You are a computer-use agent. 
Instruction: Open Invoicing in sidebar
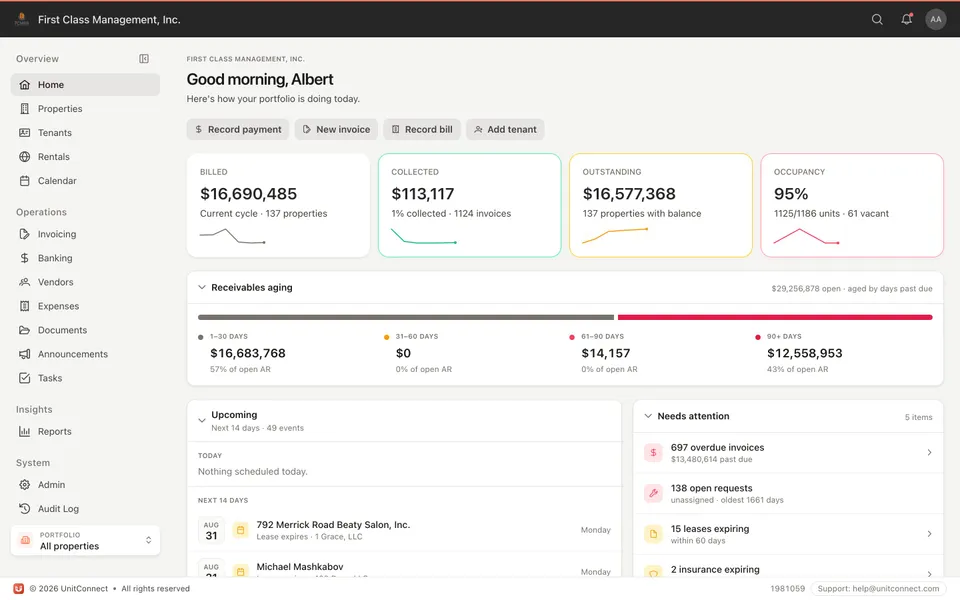85,234
